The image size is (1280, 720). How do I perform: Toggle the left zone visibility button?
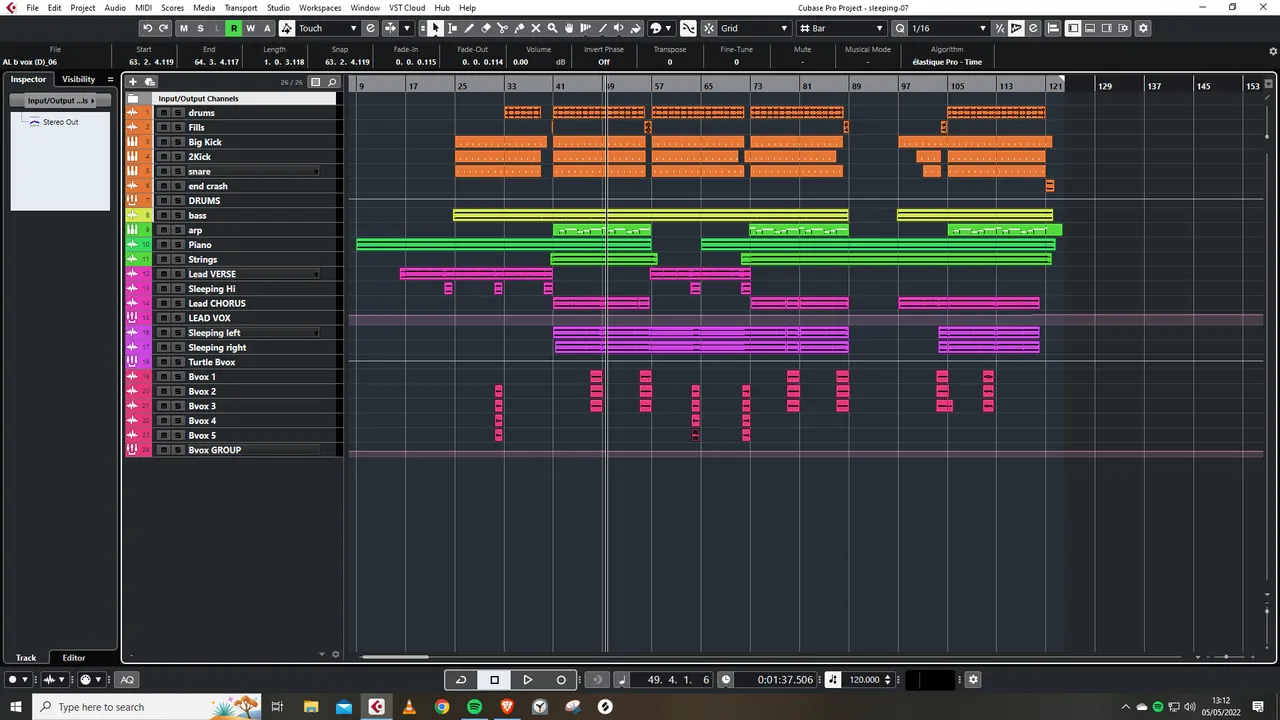[x=1073, y=28]
